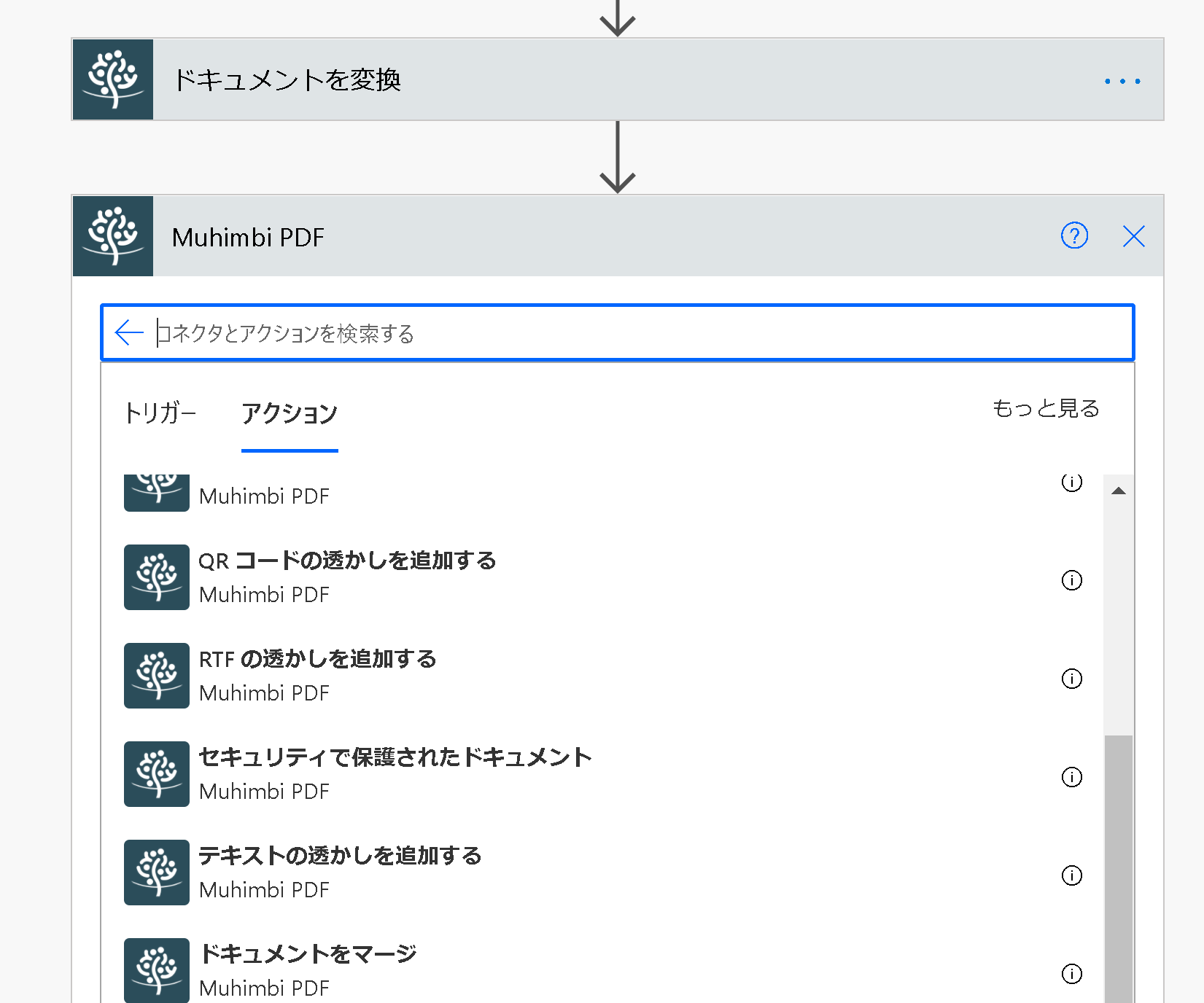This screenshot has width=1204, height=1003.
Task: Show info for テキストの透かし action
Action: click(x=1072, y=875)
